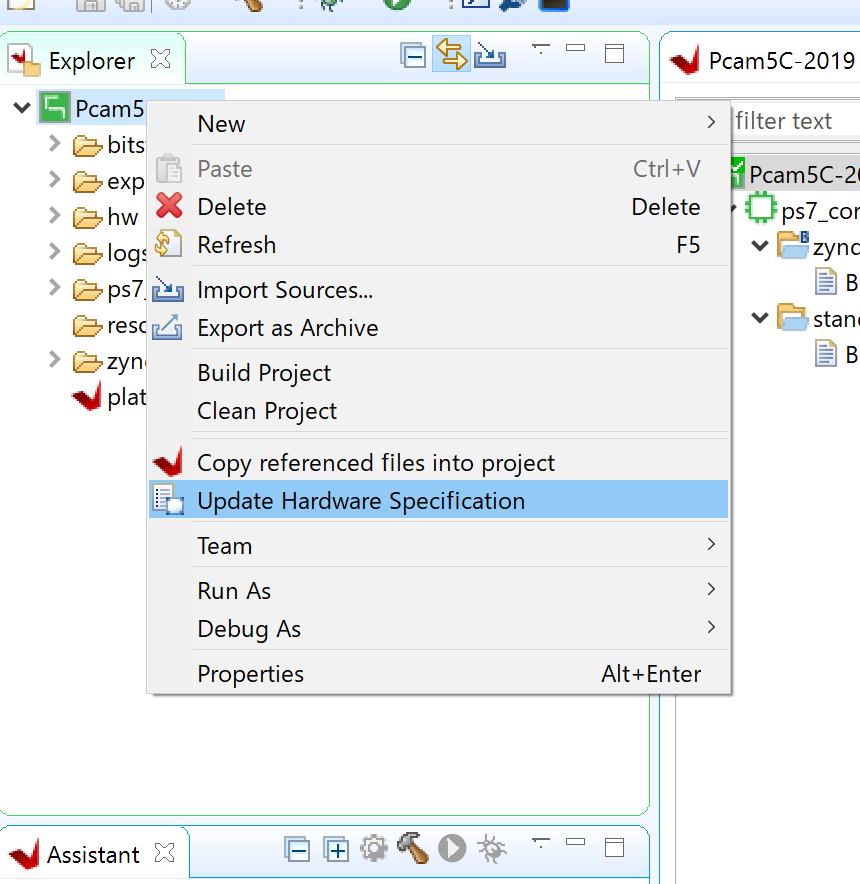The height and width of the screenshot is (884, 860).
Task: Toggle Link with Editor icon in Explorer
Action: coord(451,54)
